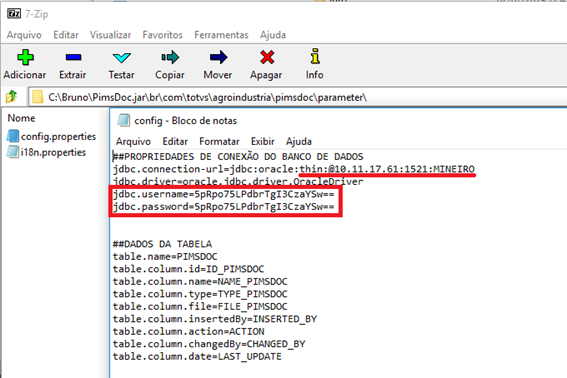Click the jdbc.password line
567x378 pixels.
tap(223, 207)
